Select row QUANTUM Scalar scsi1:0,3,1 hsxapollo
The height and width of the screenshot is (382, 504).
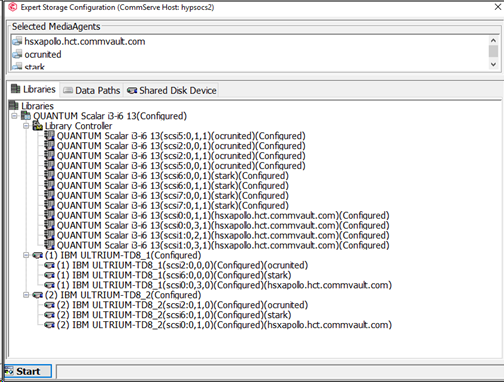tap(223, 246)
